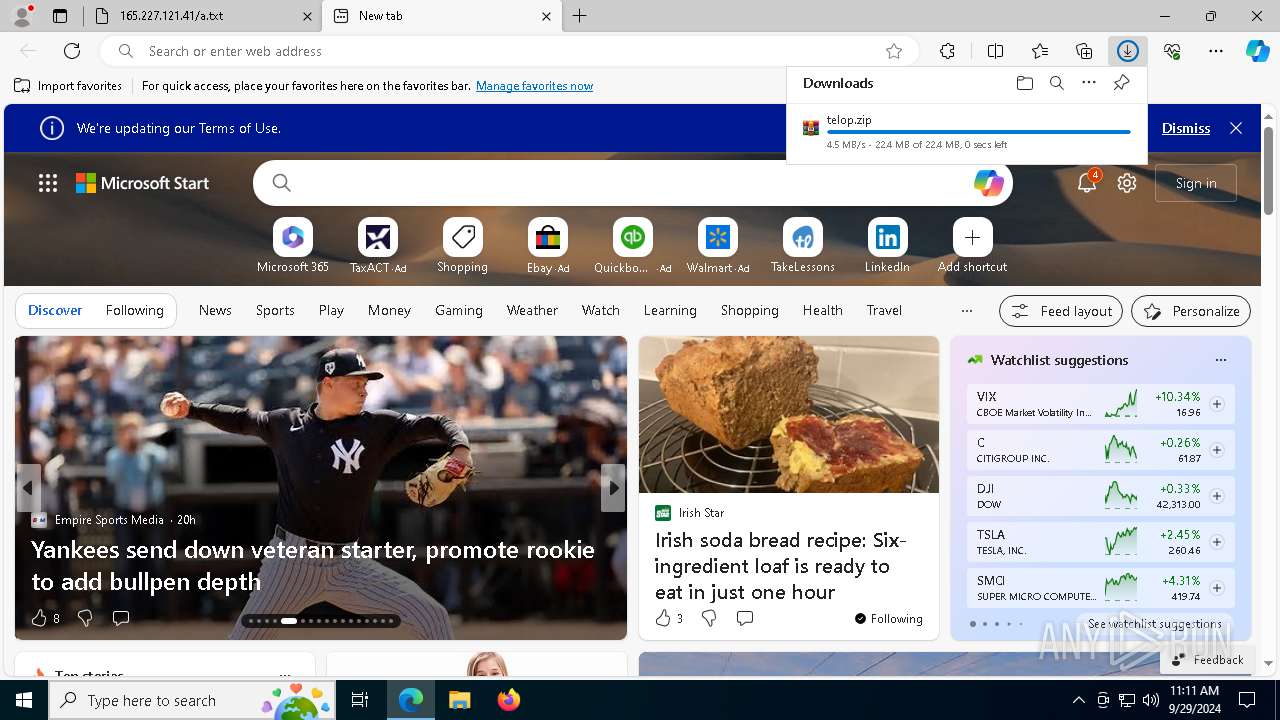Open the downloads folder icon
Viewport: 1280px width, 720px height.
point(1024,83)
